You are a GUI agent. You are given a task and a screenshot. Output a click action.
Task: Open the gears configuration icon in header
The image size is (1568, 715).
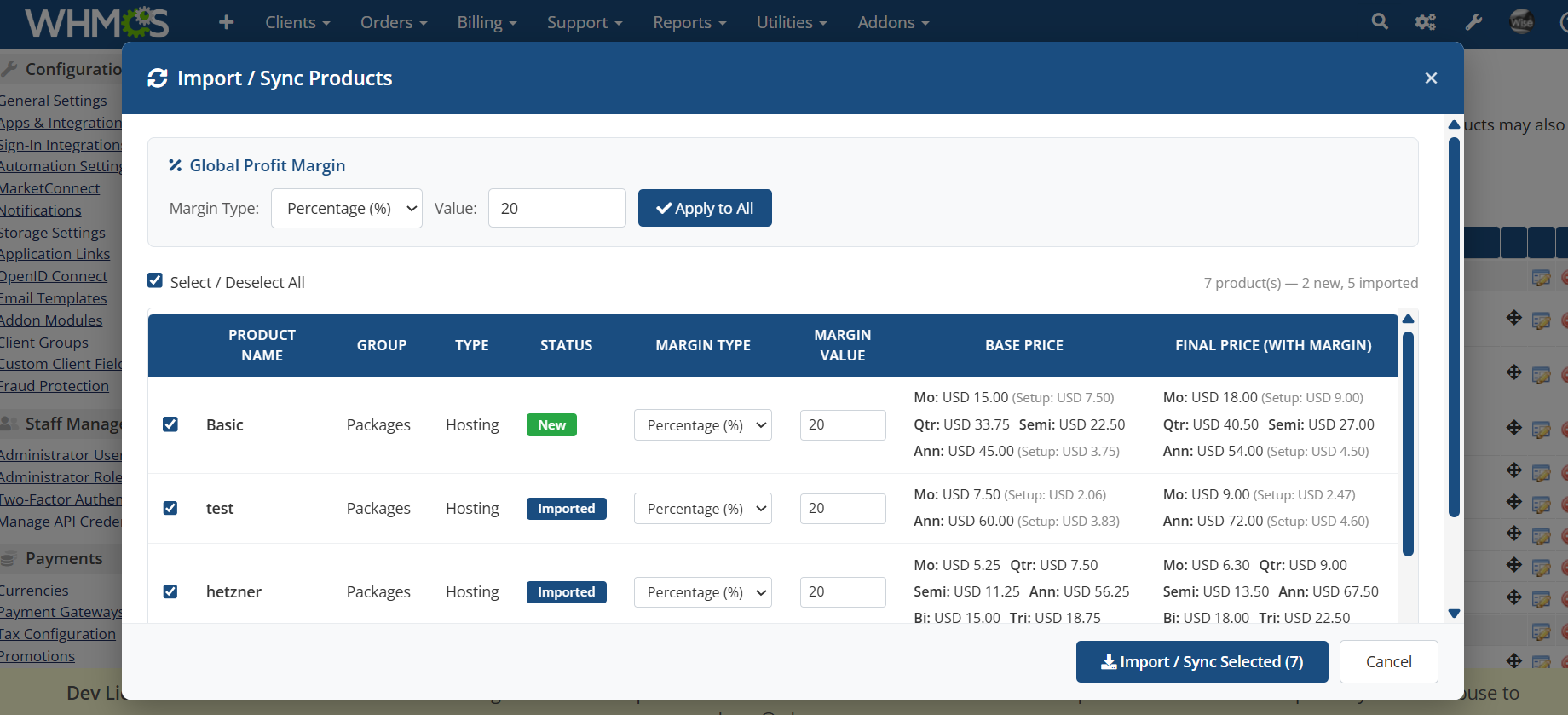(x=1426, y=22)
